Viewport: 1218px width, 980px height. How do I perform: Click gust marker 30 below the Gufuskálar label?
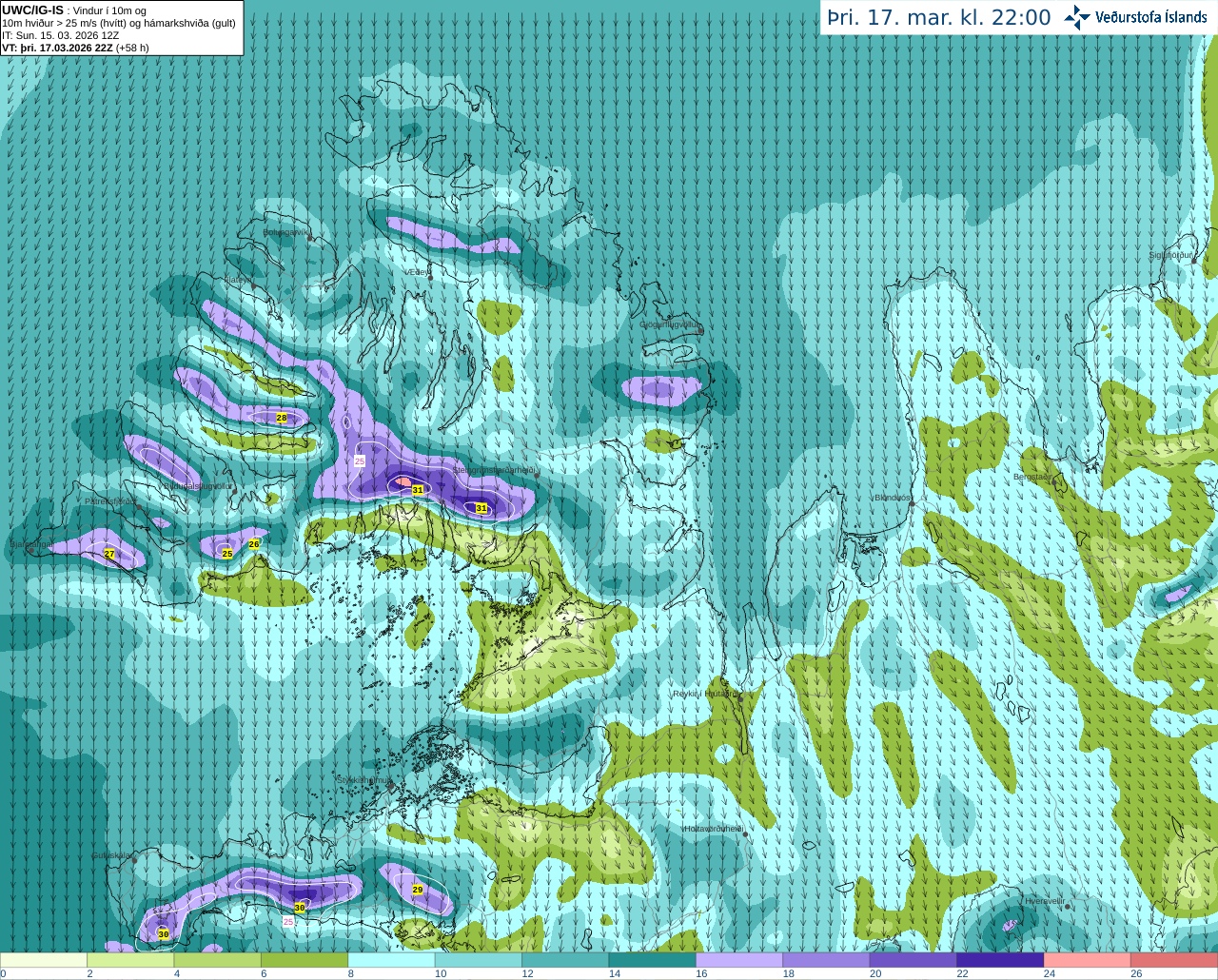click(164, 934)
